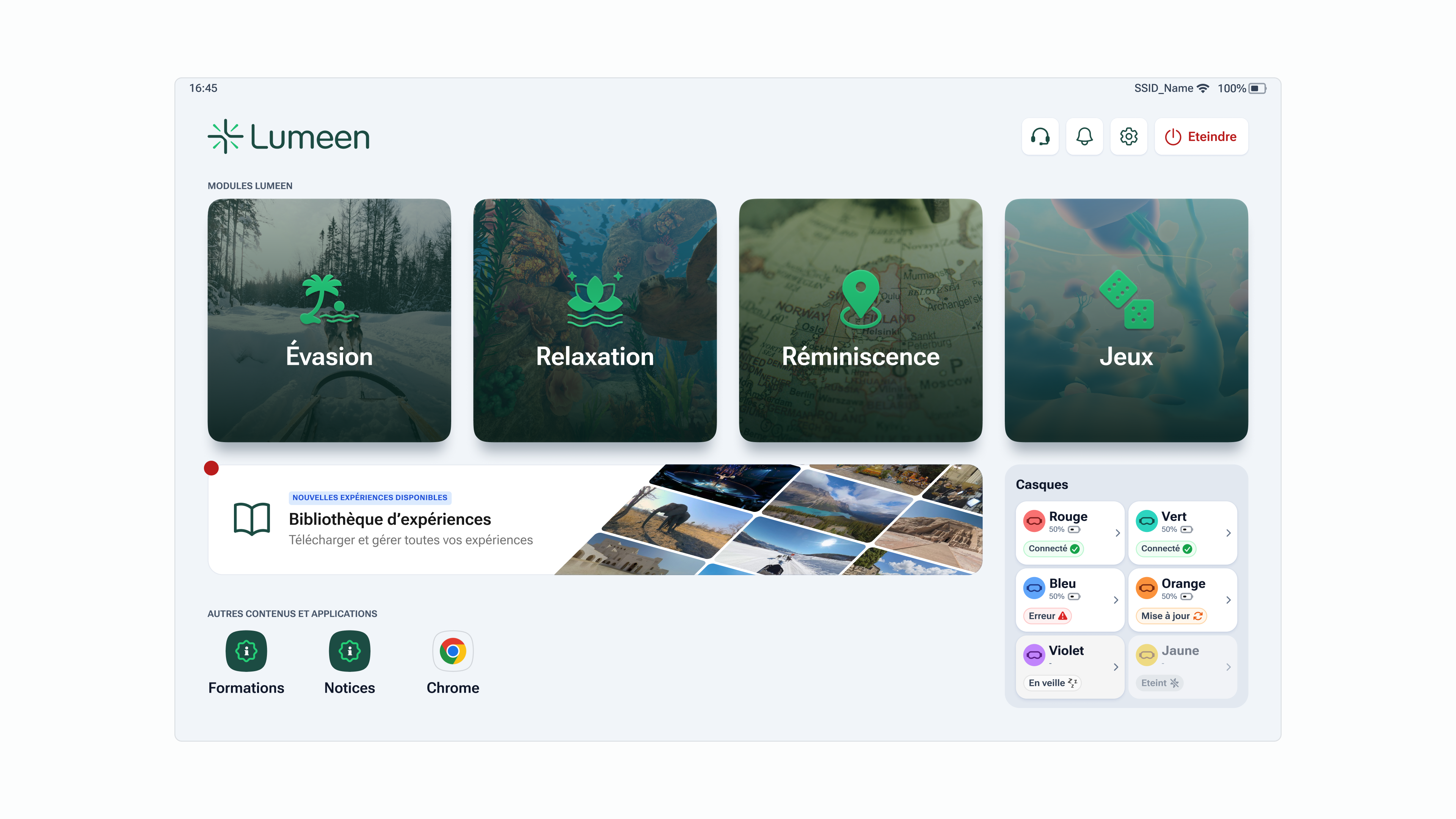Click the Lumeen logo
Viewport: 1456px width, 819px height.
click(289, 136)
